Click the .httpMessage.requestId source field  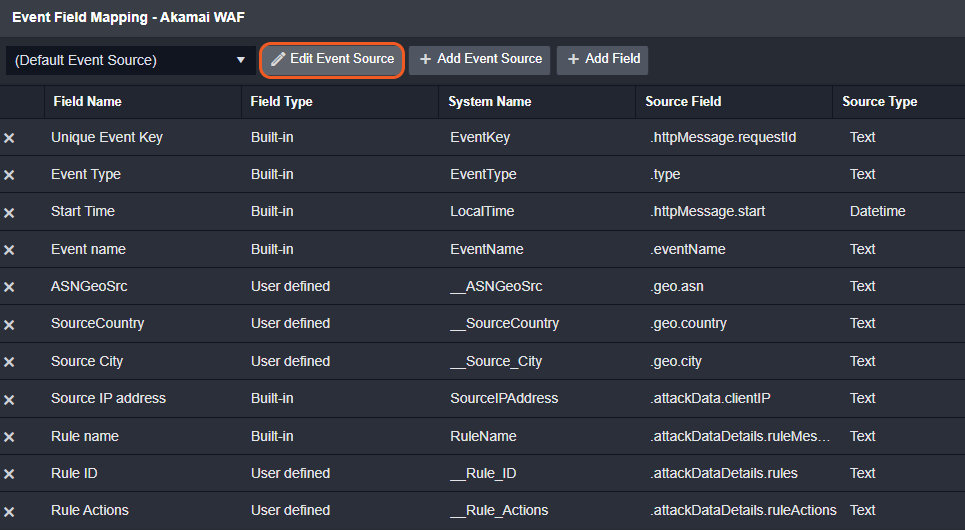(x=723, y=137)
